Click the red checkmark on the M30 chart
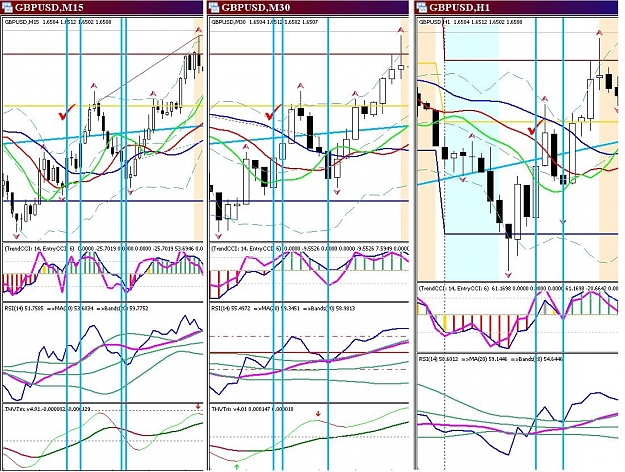The width and height of the screenshot is (625, 472). point(273,112)
